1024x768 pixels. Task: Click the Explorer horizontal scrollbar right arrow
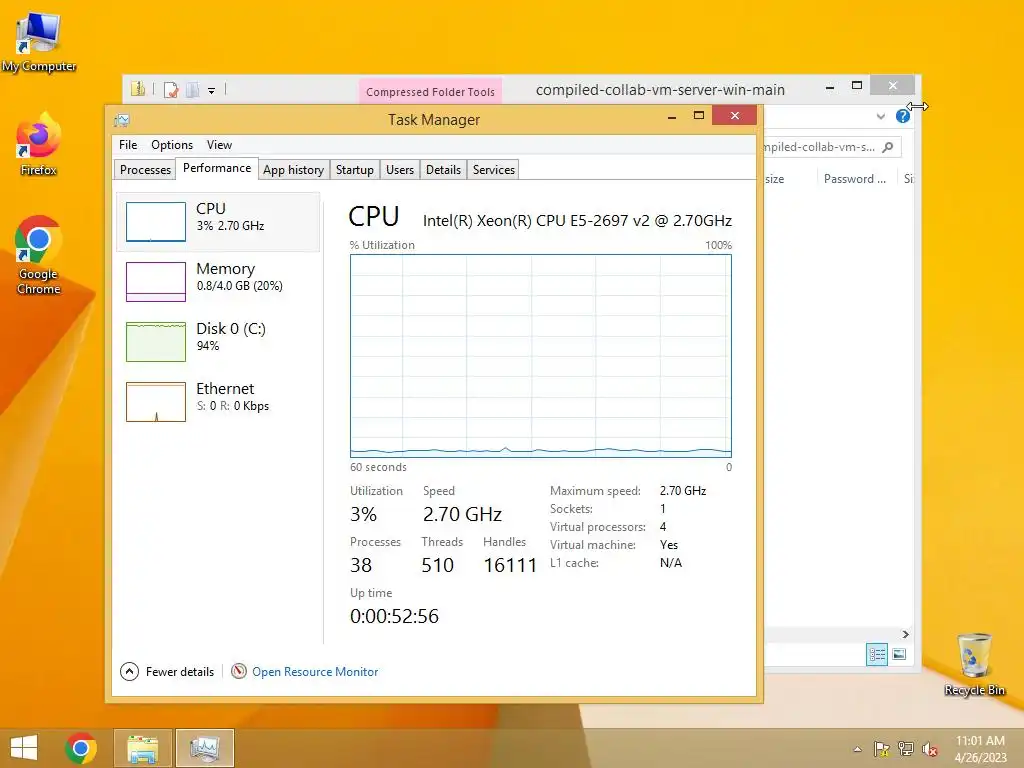coord(905,634)
